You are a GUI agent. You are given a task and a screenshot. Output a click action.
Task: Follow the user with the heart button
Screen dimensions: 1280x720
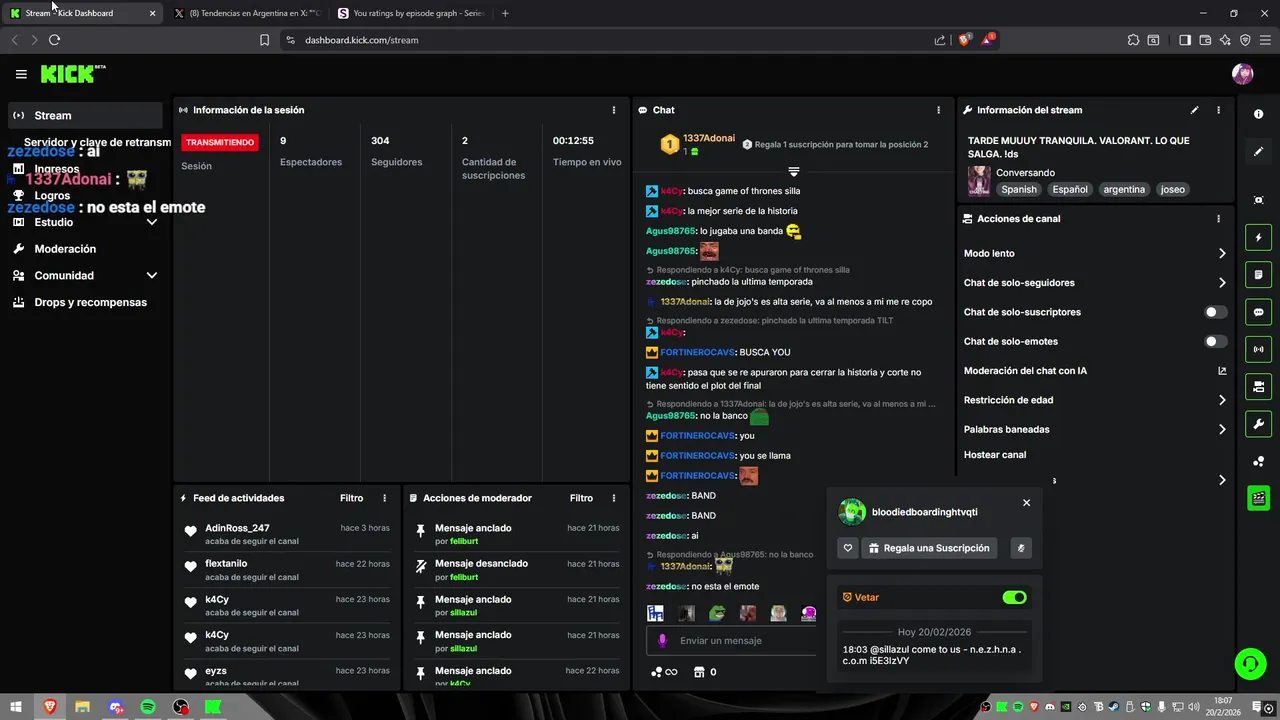[x=848, y=548]
